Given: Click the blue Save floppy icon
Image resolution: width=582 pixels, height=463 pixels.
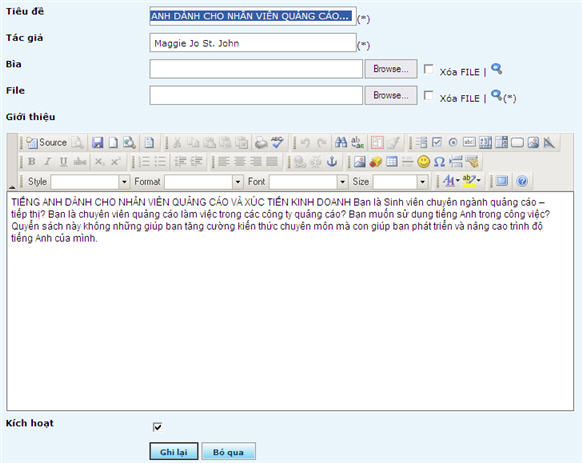Looking at the screenshot, I should 97,143.
